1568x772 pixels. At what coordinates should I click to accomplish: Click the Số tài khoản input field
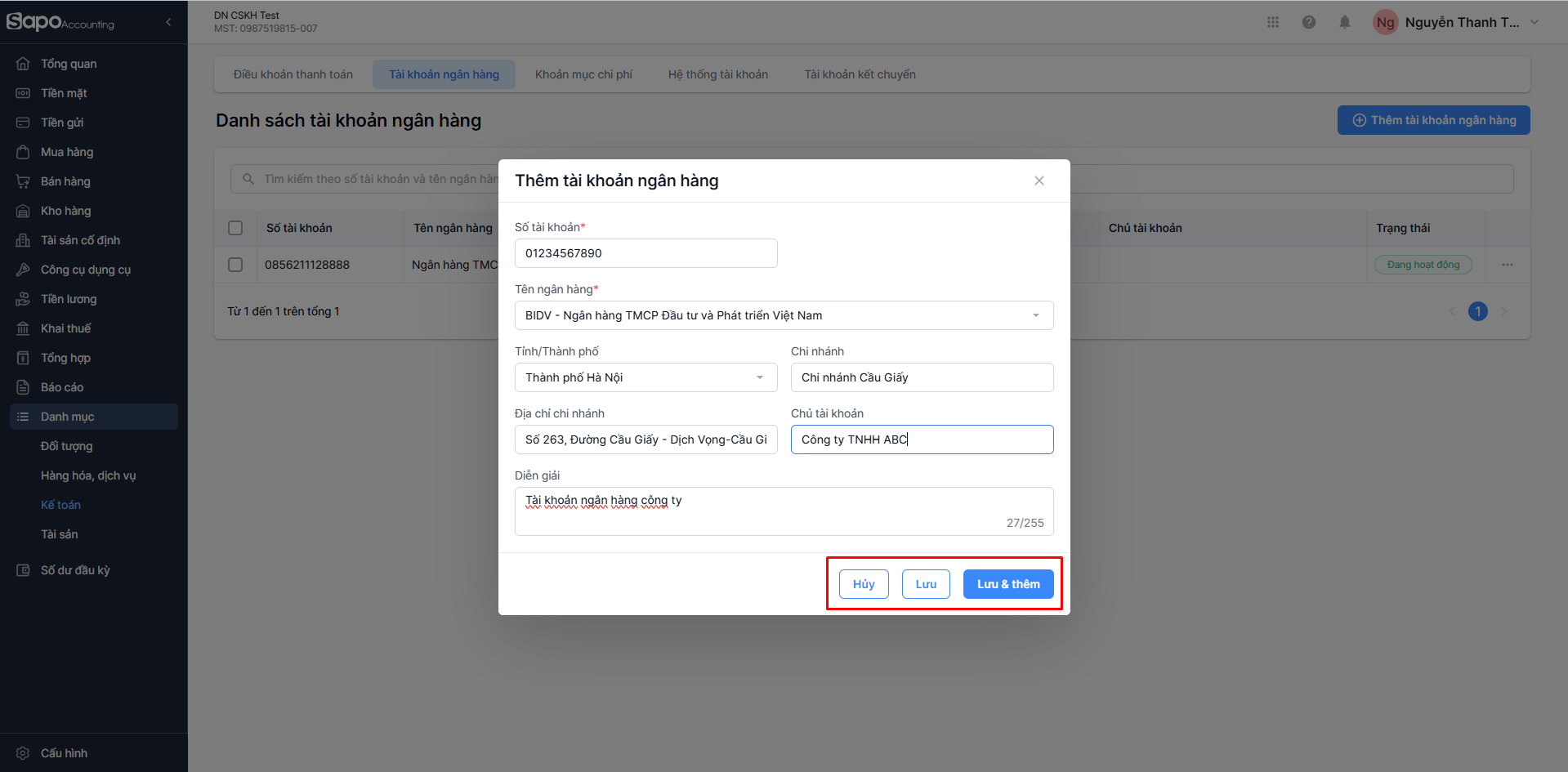[646, 253]
